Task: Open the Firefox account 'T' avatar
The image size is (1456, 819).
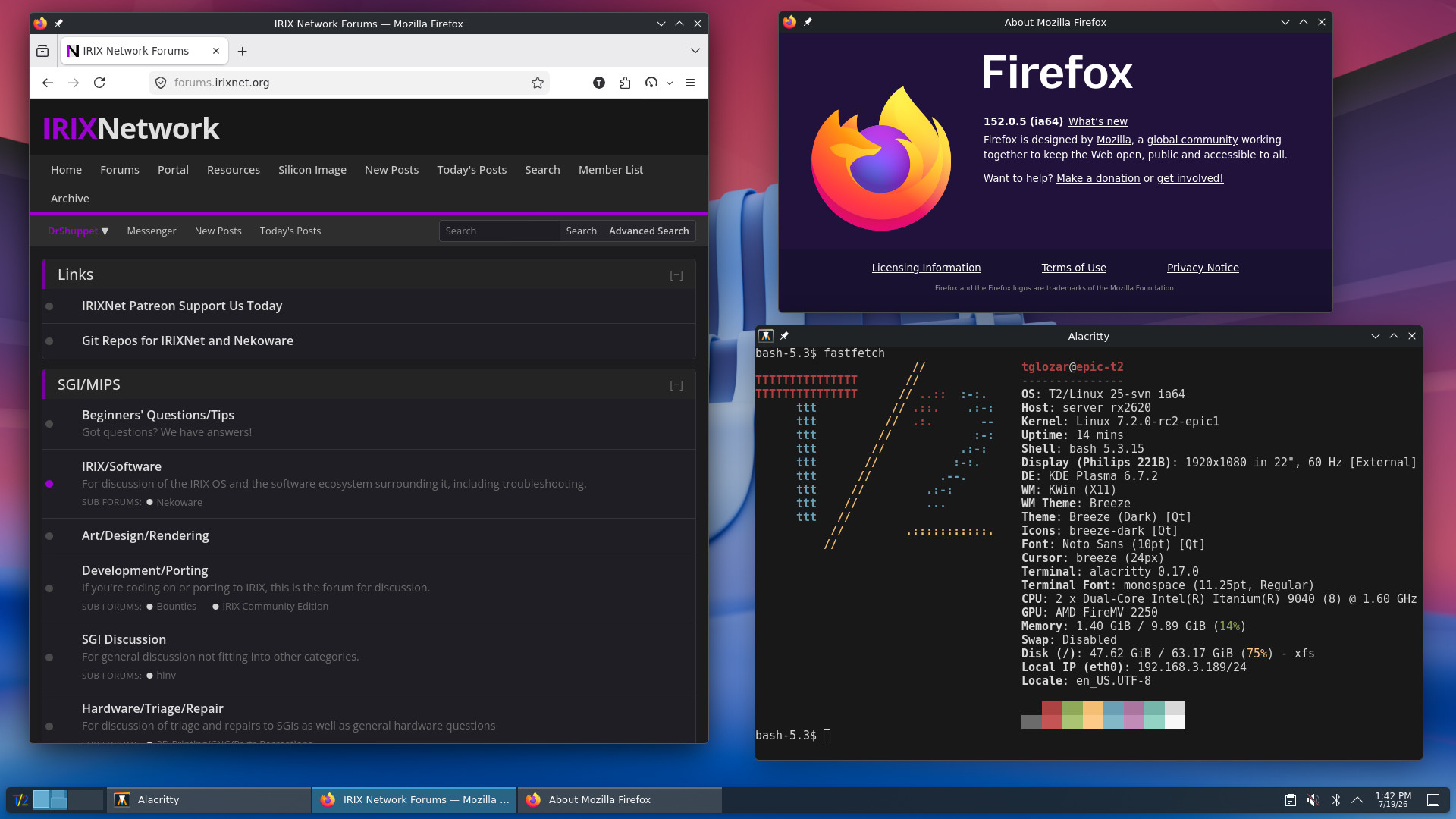Action: [x=599, y=83]
